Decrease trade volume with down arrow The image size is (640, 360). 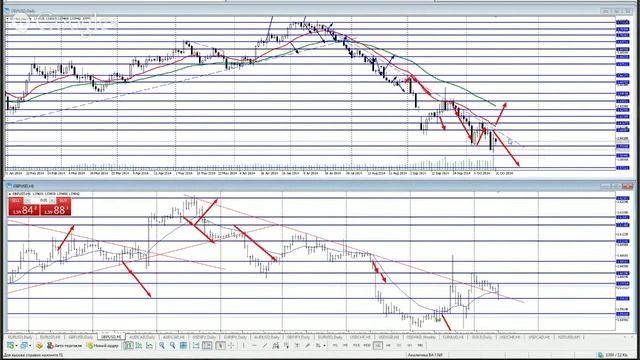(x=27, y=200)
